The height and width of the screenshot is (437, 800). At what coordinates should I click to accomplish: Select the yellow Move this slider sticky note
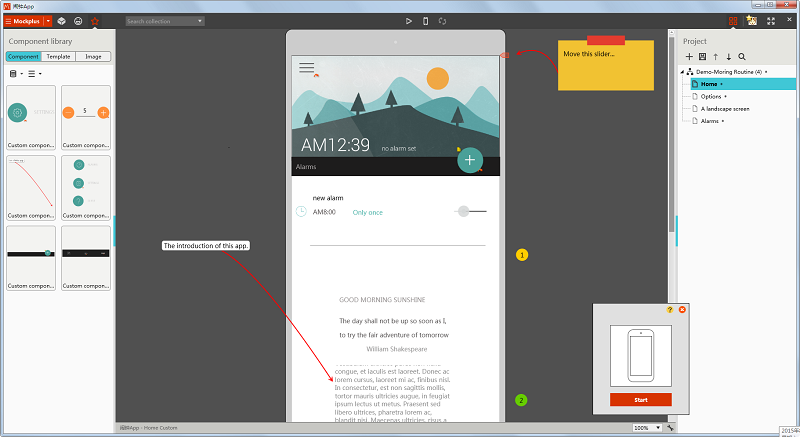[606, 65]
